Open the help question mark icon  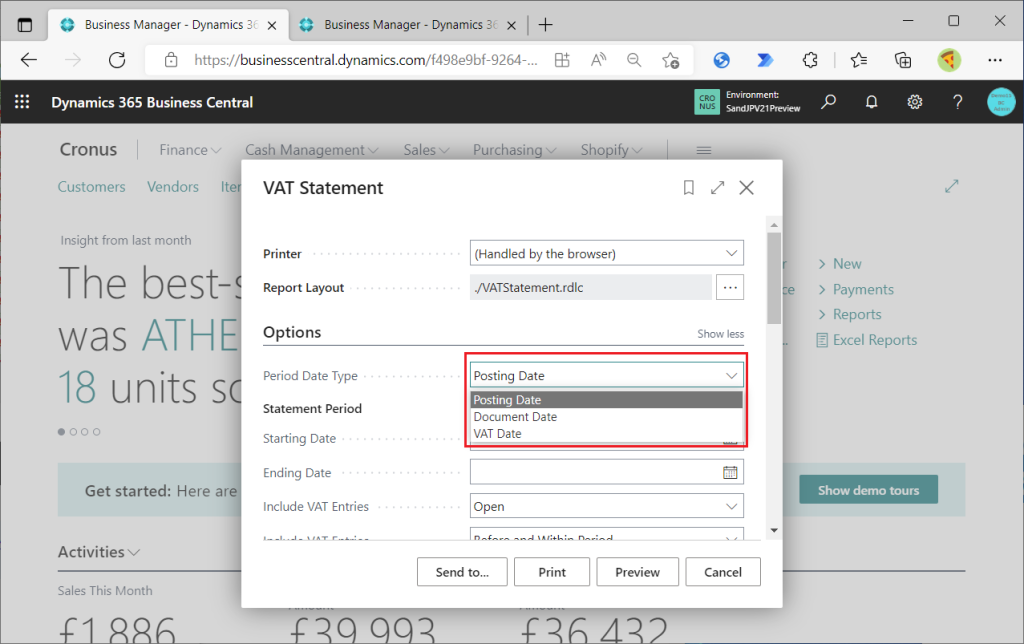pyautogui.click(x=957, y=102)
